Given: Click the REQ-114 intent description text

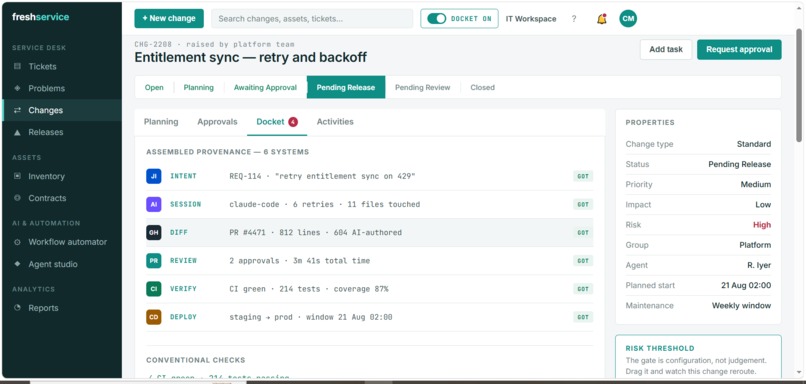Looking at the screenshot, I should click(322, 176).
